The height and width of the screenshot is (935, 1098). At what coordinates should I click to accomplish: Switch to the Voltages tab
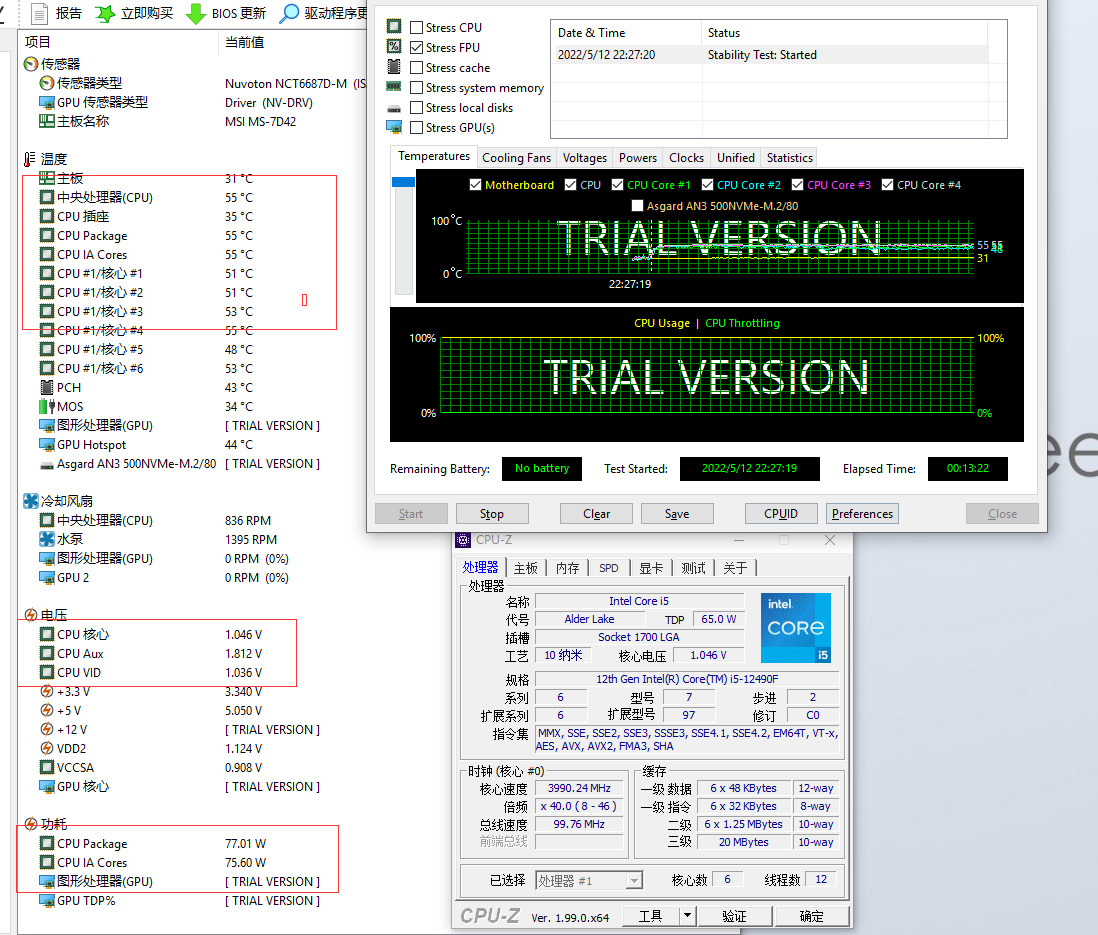(x=585, y=158)
